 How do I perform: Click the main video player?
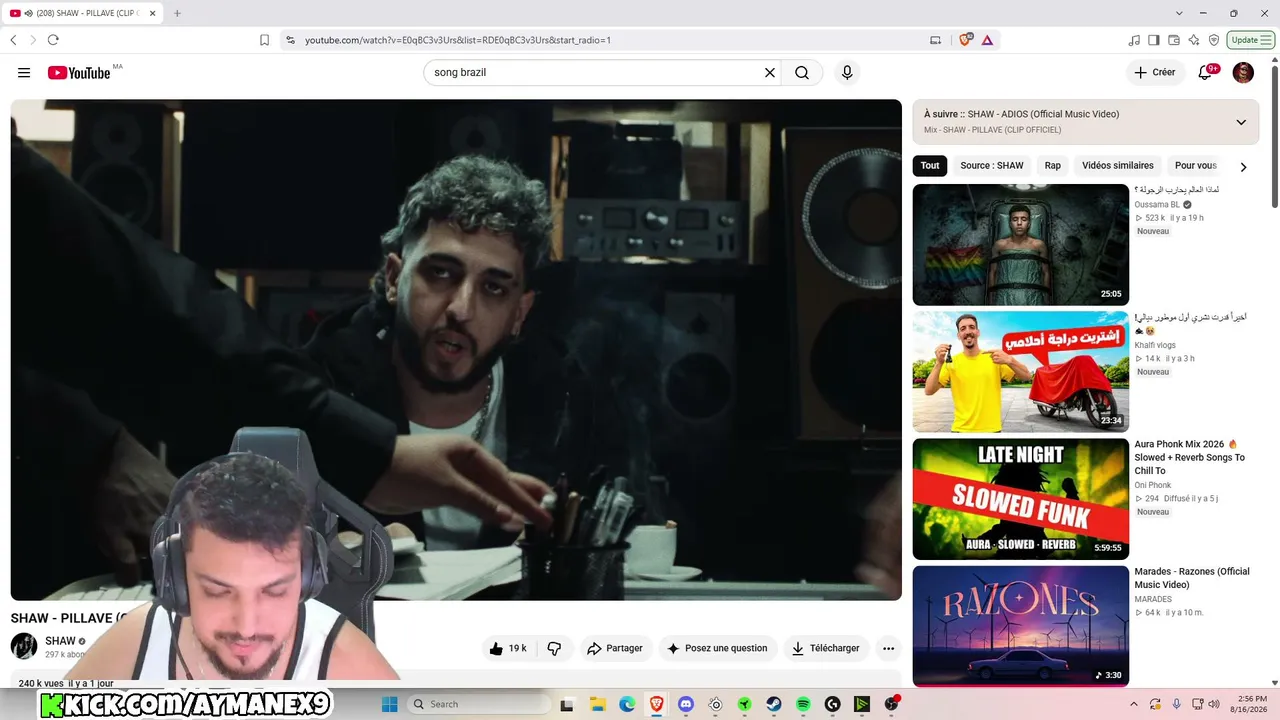[x=456, y=349]
